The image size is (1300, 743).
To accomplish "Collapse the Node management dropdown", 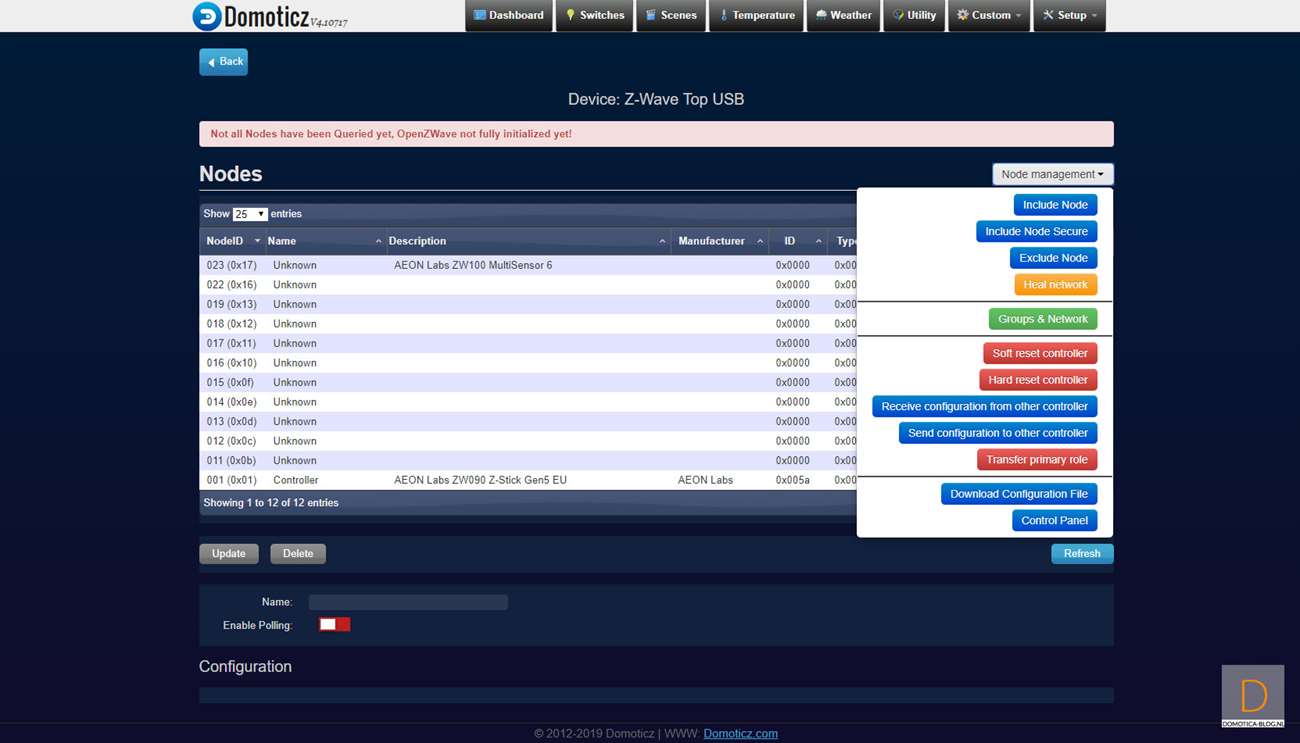I will coord(1052,174).
